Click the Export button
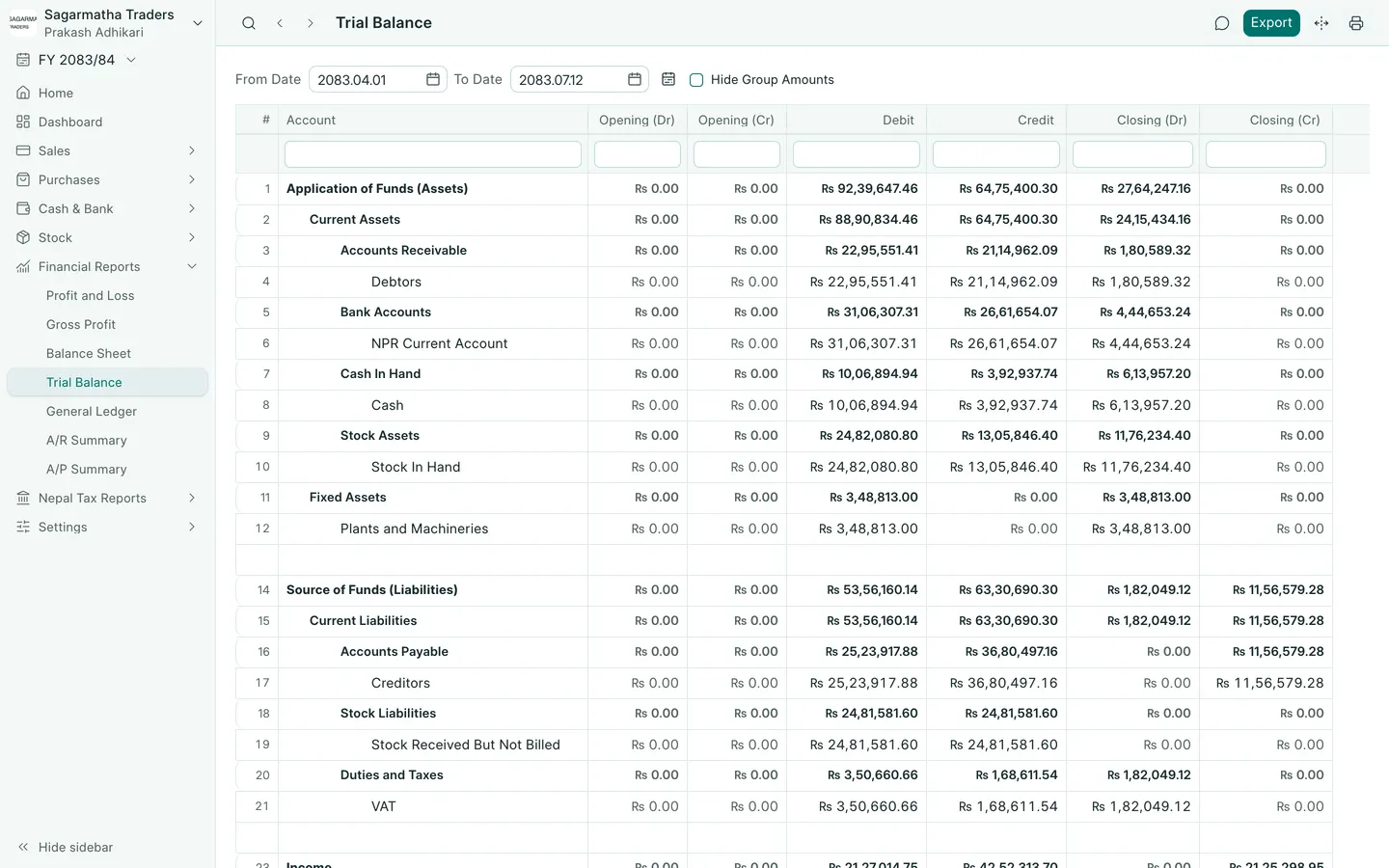1389x868 pixels. click(x=1271, y=23)
